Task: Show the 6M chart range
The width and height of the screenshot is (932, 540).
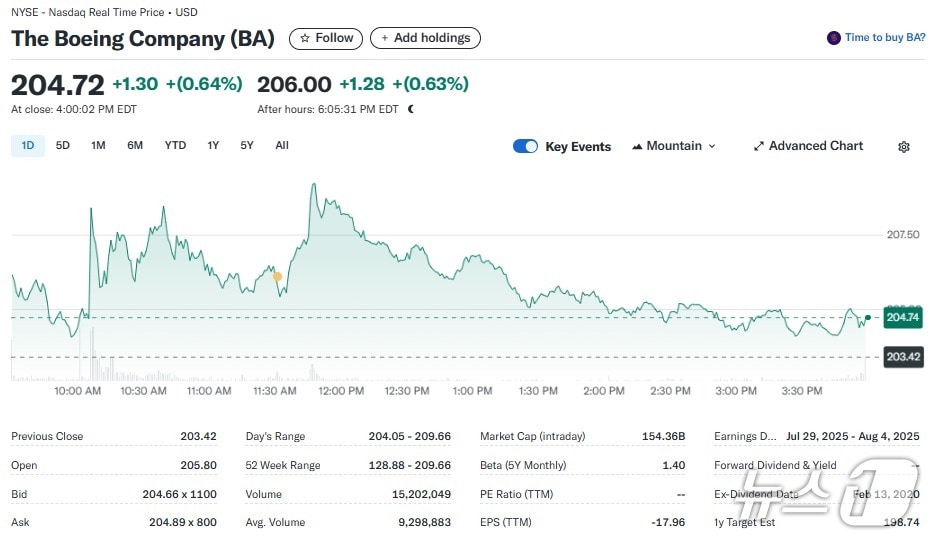Action: [x=135, y=146]
